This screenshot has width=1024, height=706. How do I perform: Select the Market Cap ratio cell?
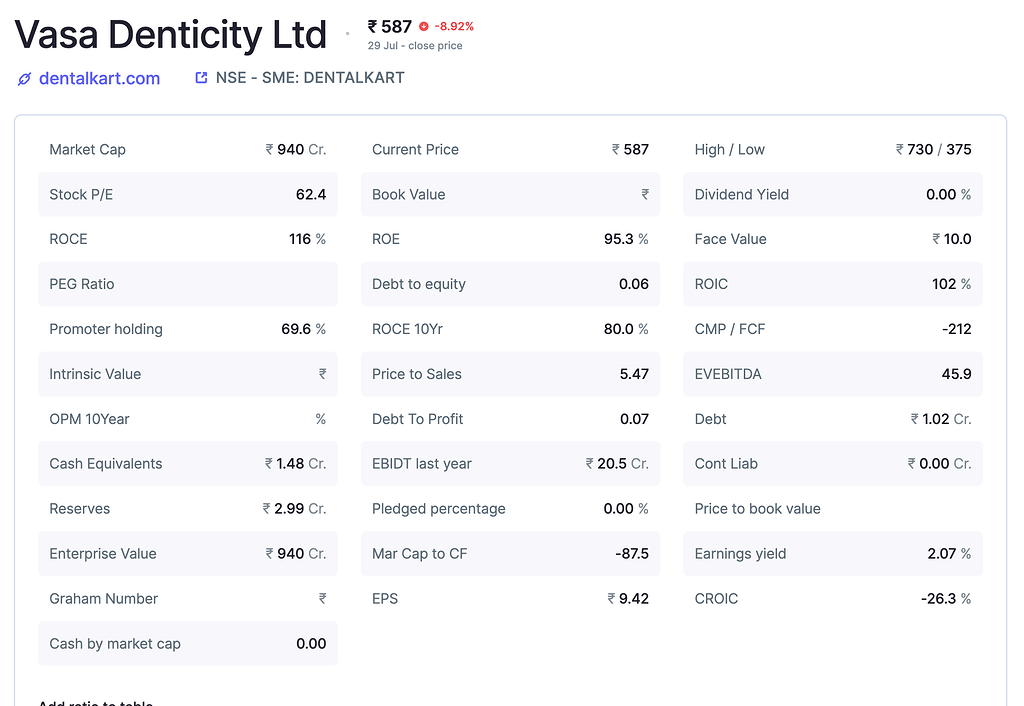click(x=188, y=149)
